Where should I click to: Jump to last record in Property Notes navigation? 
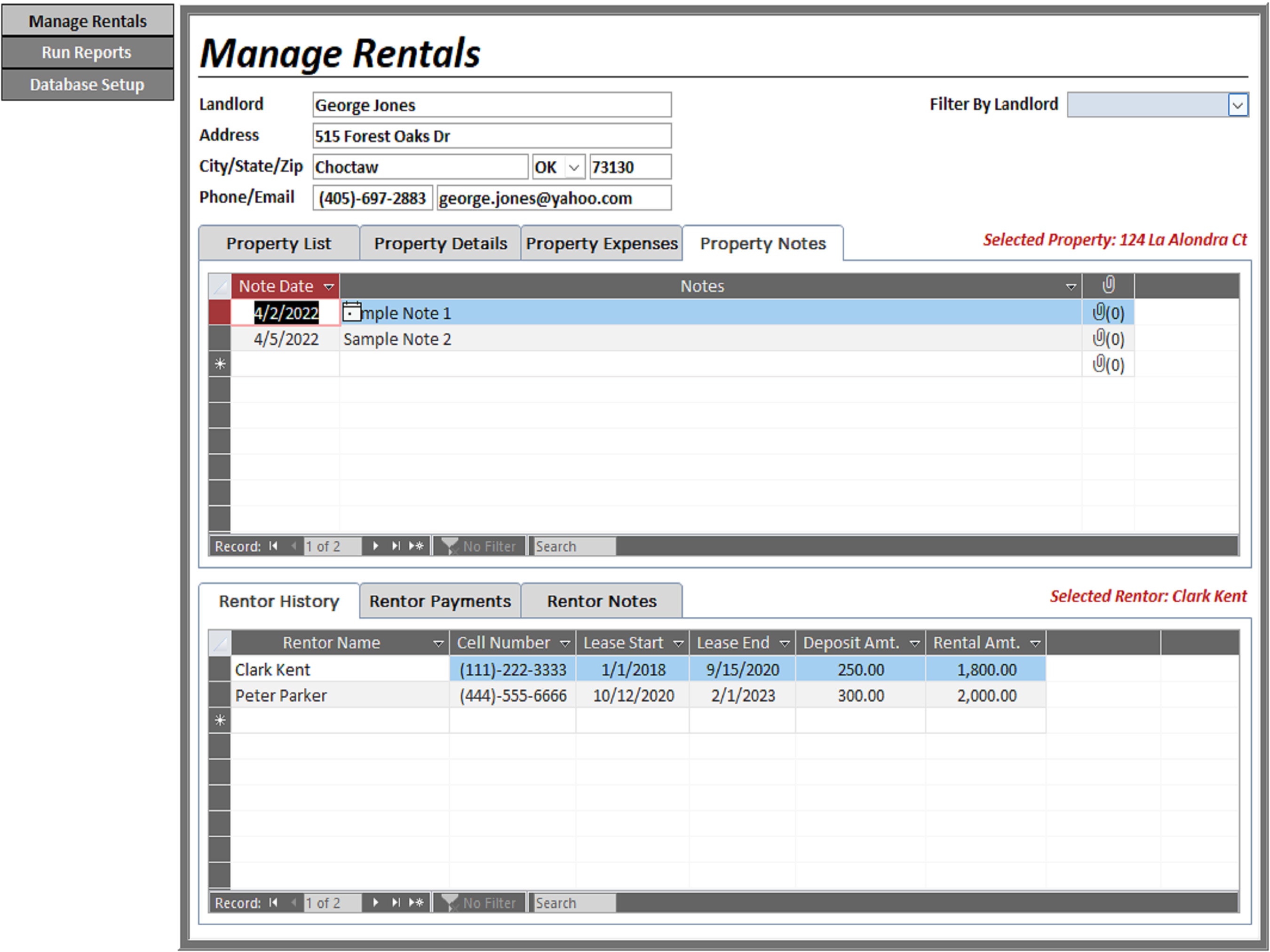coord(396,546)
